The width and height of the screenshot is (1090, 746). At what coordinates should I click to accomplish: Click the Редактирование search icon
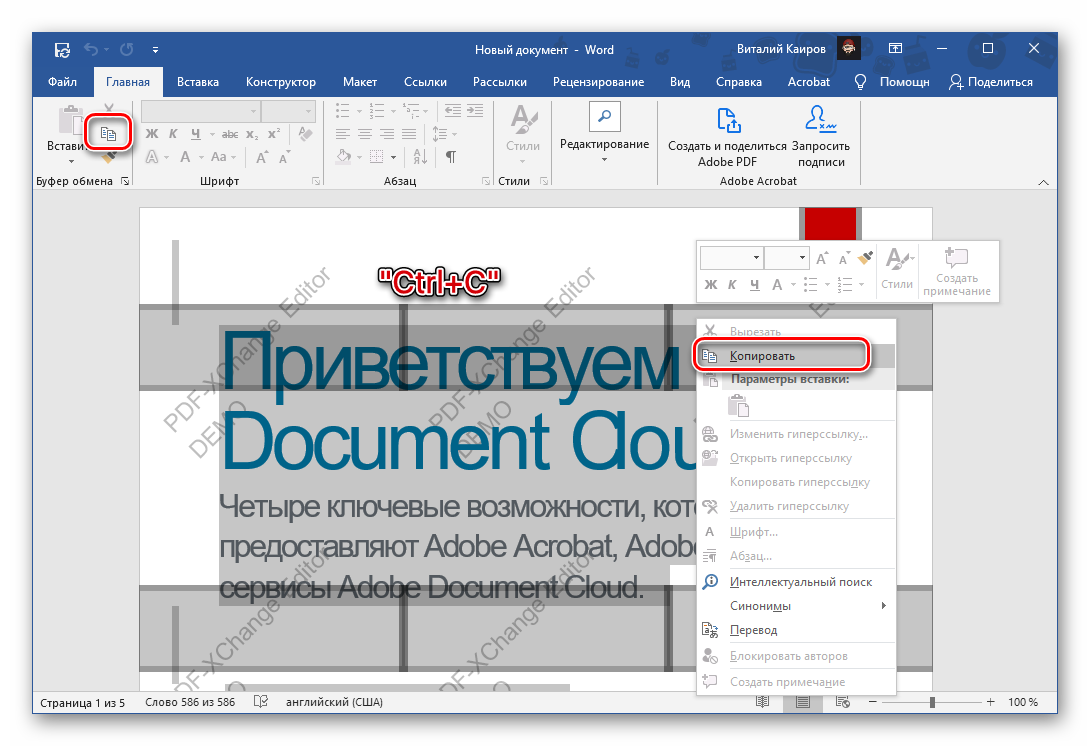pyautogui.click(x=604, y=116)
